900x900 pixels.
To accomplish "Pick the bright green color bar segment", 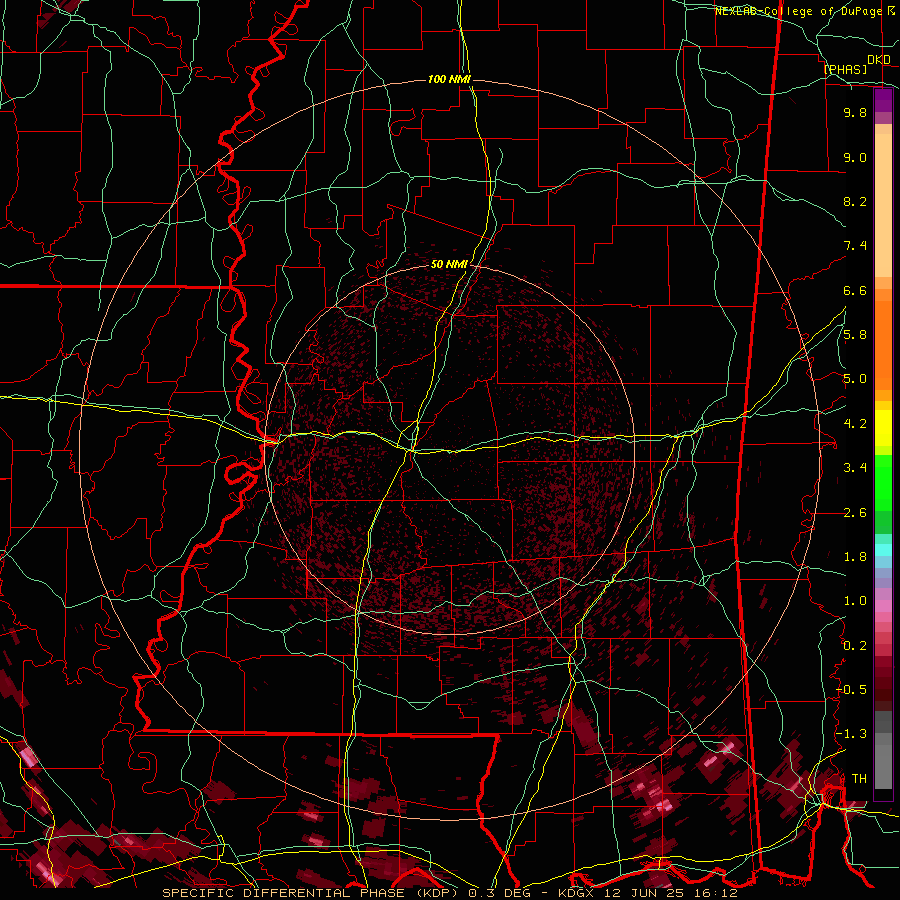I will [883, 483].
